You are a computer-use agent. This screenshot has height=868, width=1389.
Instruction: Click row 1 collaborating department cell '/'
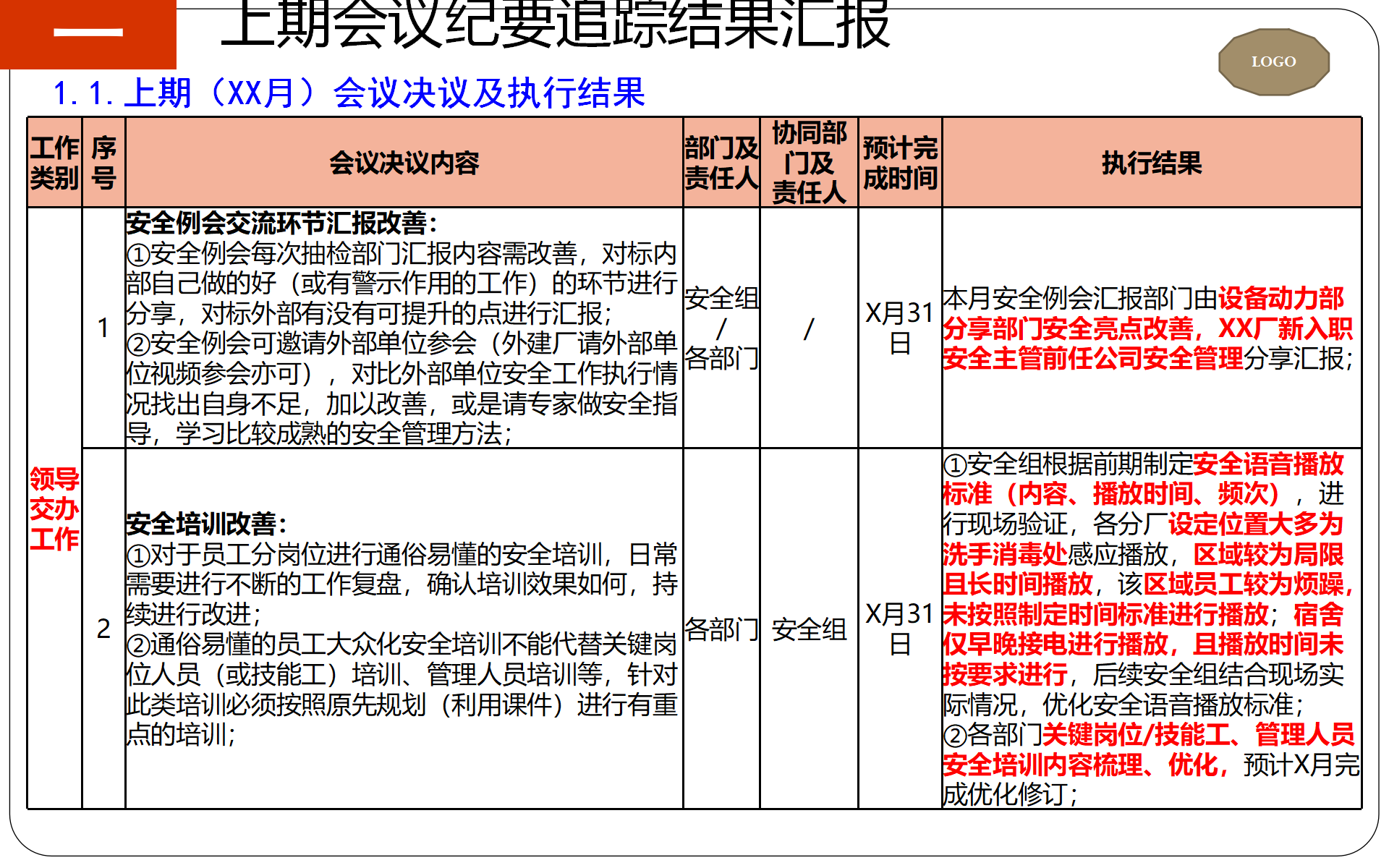[809, 328]
